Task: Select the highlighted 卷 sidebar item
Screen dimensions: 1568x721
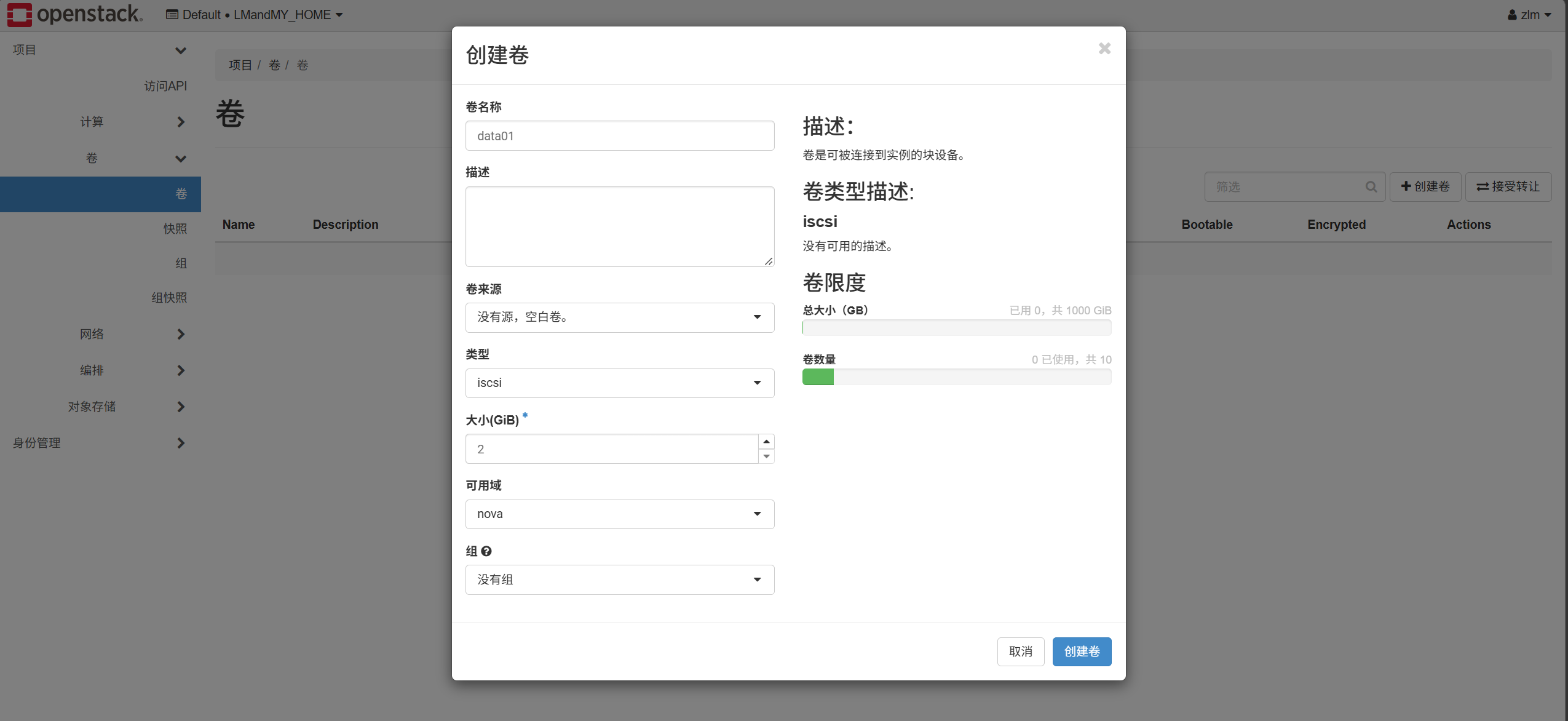Action: 100,194
